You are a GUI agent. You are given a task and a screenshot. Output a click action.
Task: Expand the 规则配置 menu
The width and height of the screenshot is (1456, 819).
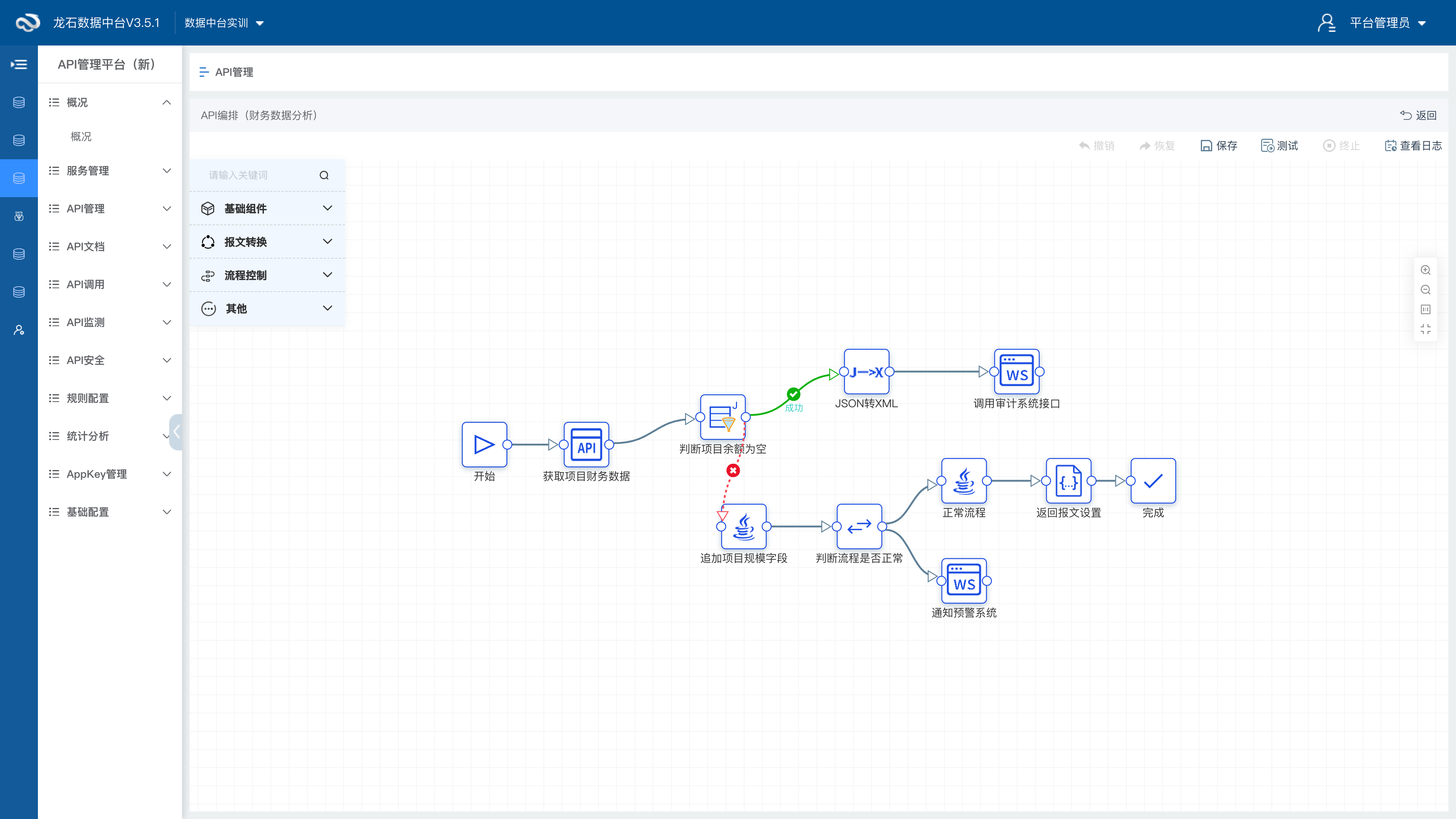point(110,398)
